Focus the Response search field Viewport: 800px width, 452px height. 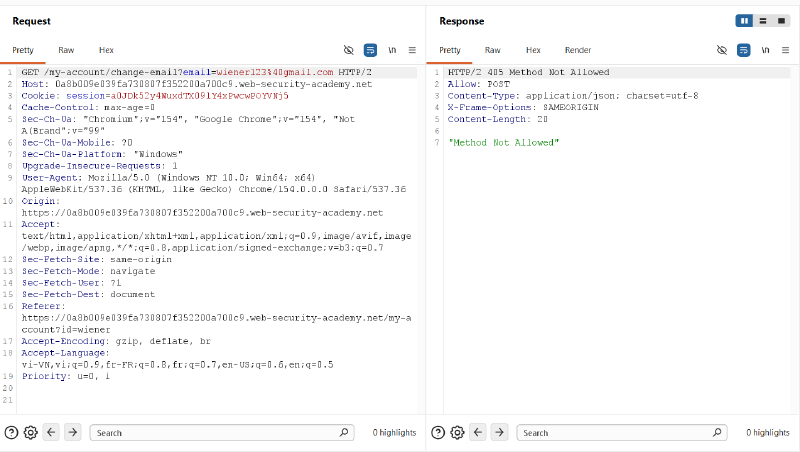pos(622,433)
